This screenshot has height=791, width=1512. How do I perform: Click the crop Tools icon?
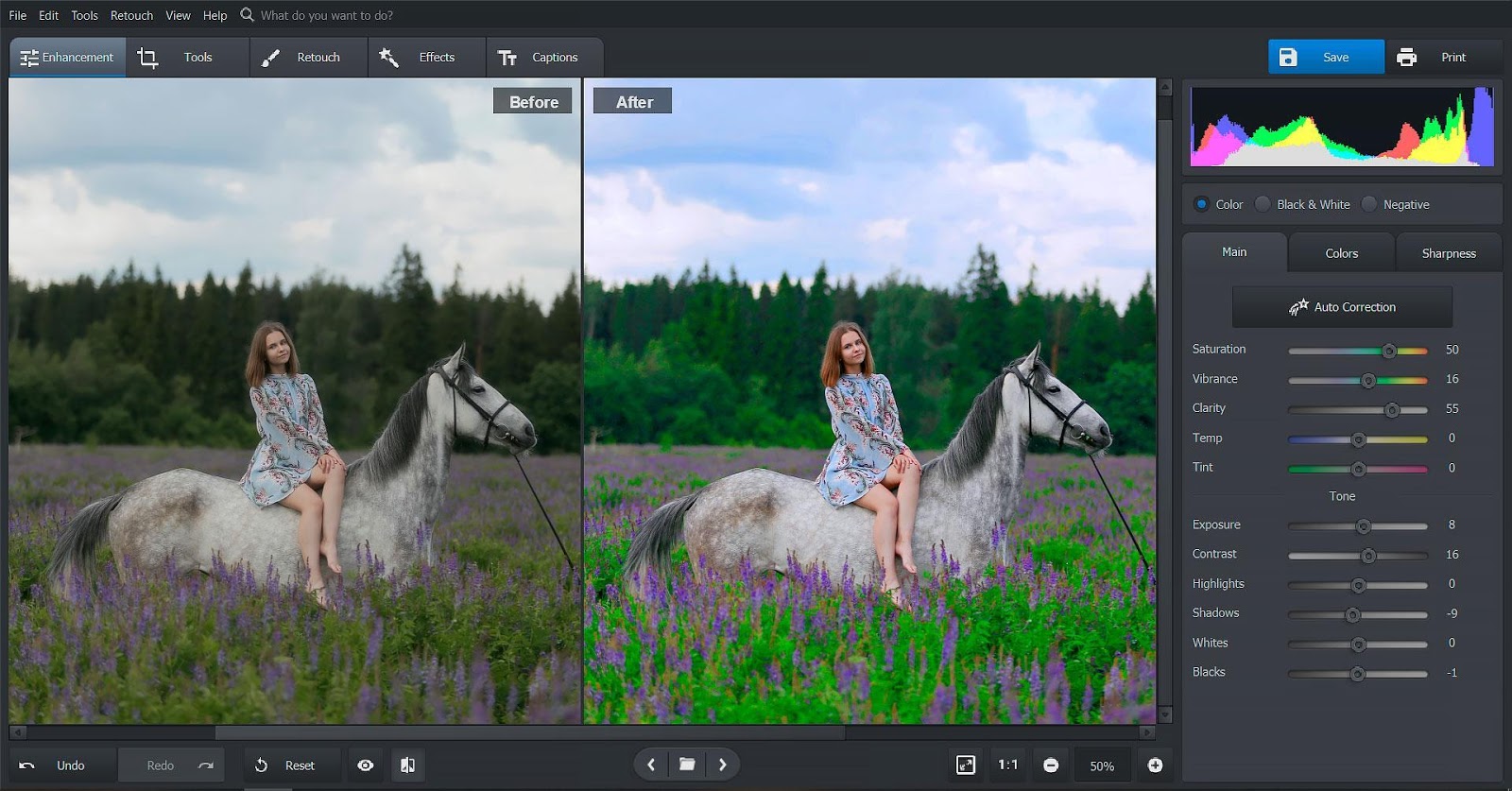(147, 58)
